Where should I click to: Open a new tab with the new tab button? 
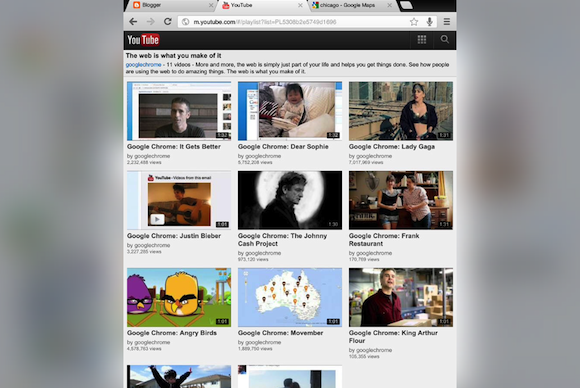(x=406, y=5)
